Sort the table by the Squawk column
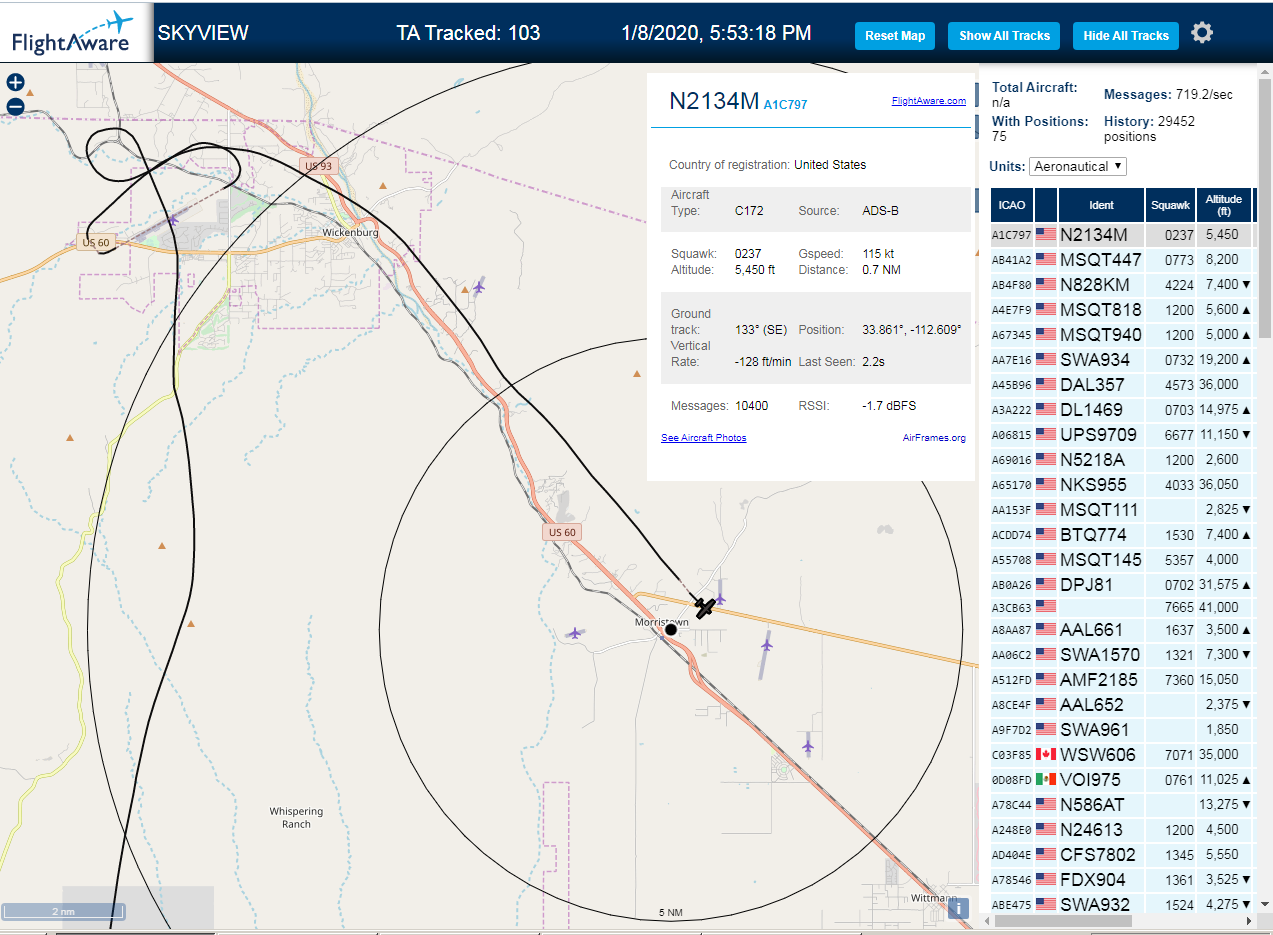Viewport: 1273px width, 935px height. click(x=1170, y=205)
